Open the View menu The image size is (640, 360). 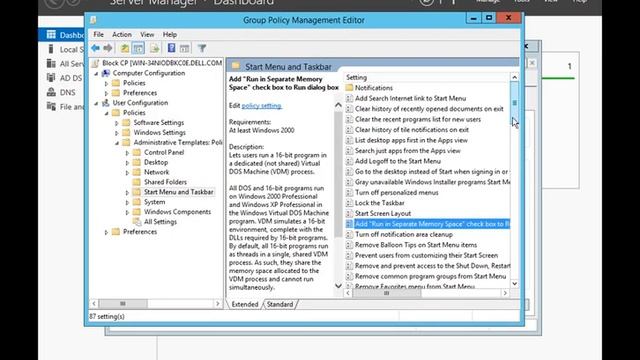tap(147, 35)
